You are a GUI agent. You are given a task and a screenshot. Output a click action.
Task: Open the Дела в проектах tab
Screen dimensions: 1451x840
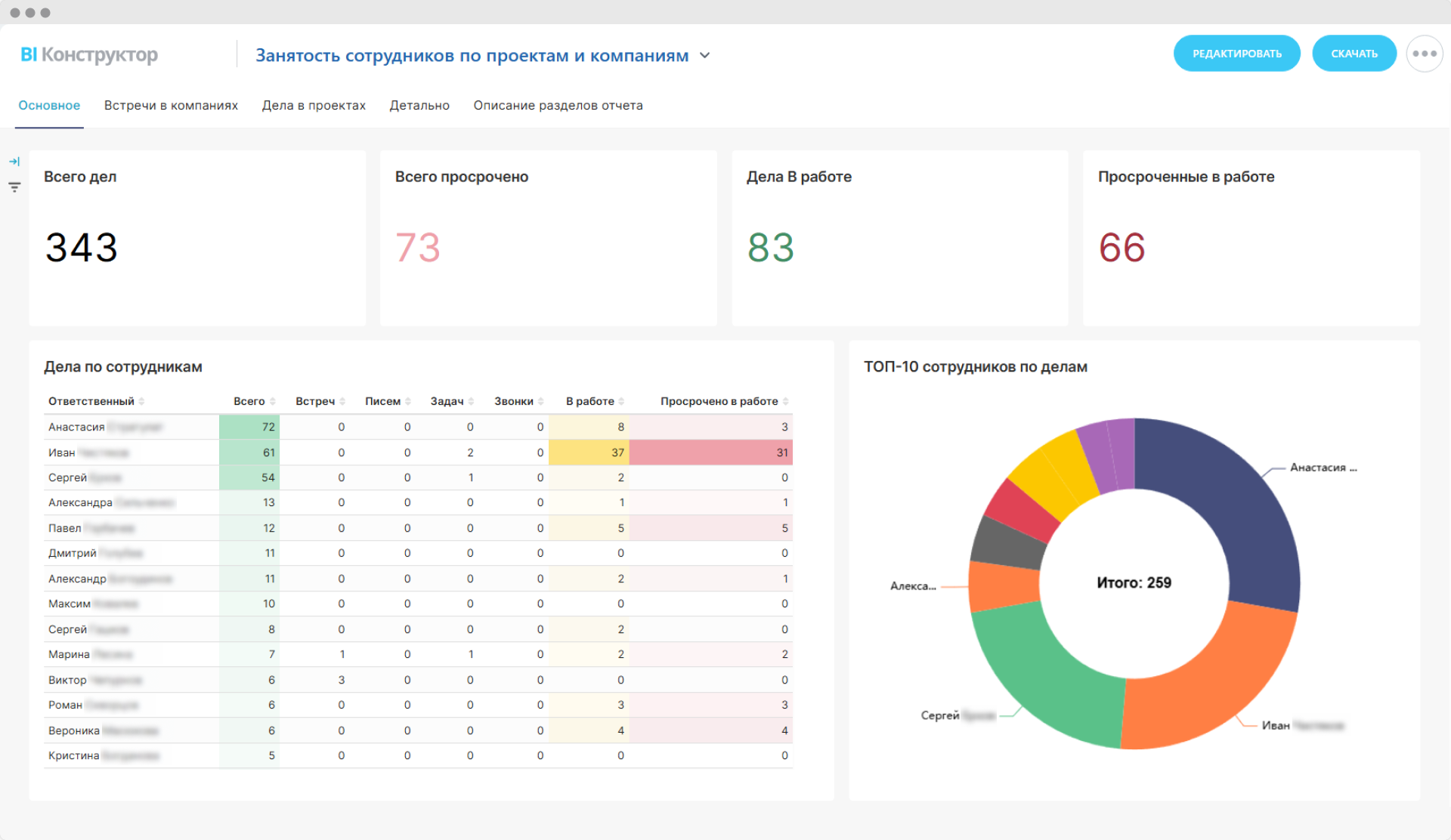point(314,106)
